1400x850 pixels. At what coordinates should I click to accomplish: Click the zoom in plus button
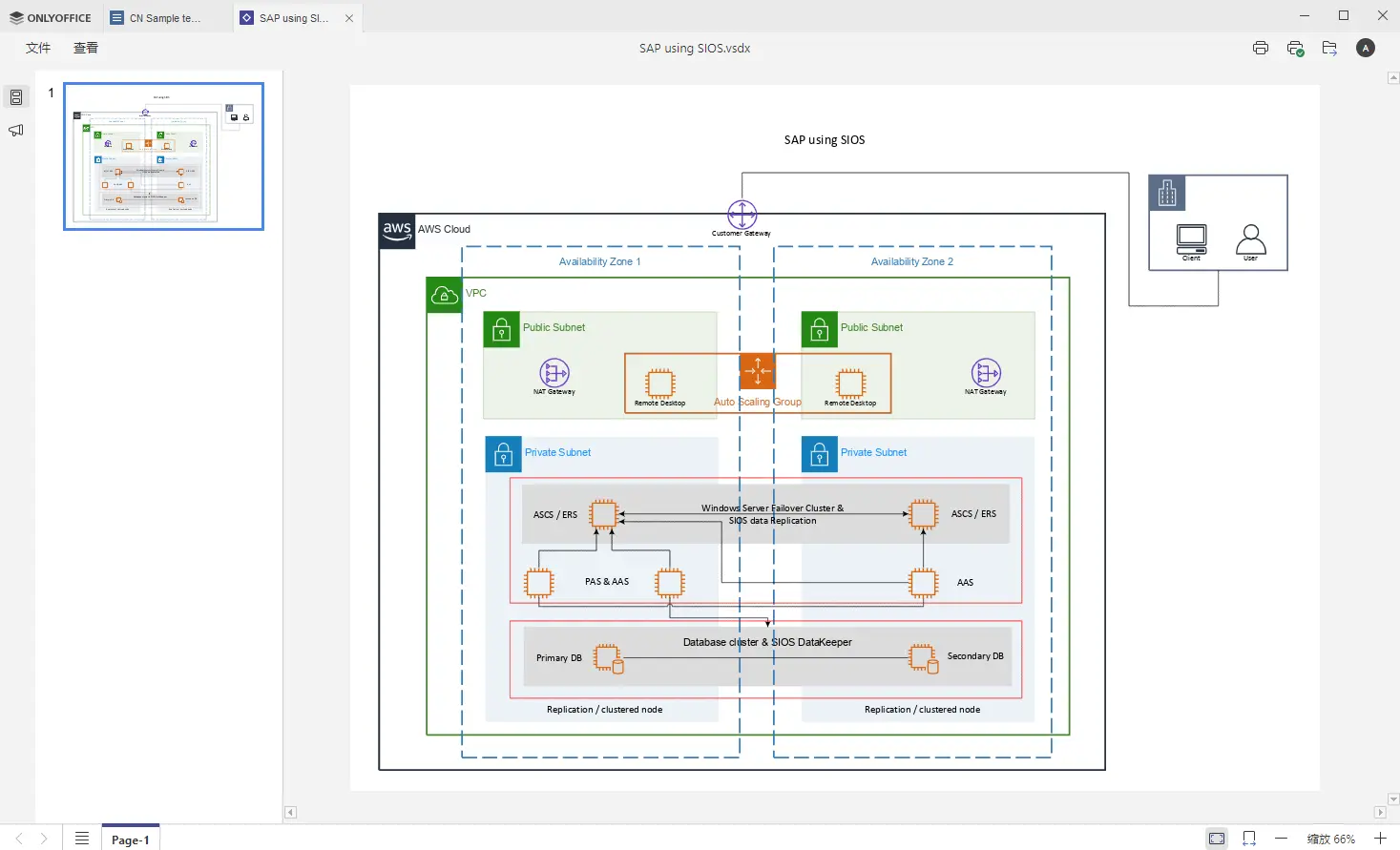coord(1380,839)
